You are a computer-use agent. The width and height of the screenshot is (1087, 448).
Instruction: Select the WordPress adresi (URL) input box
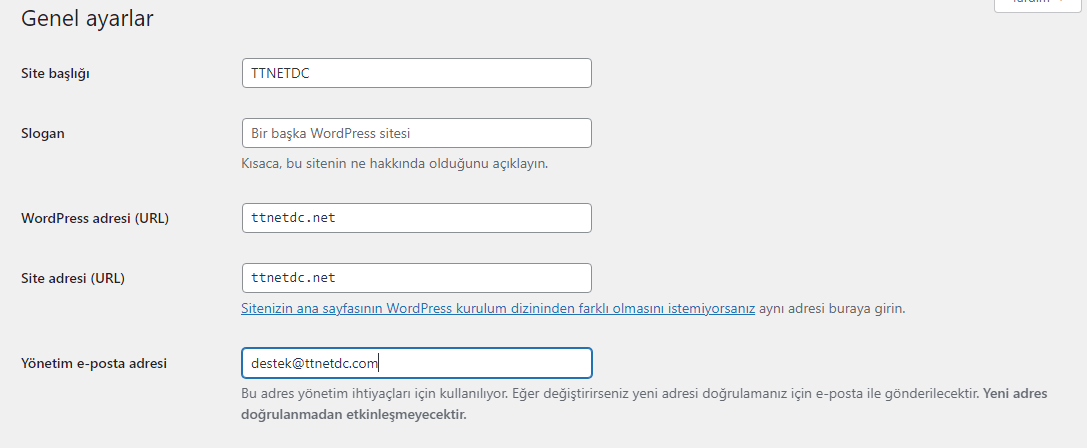pyautogui.click(x=417, y=218)
